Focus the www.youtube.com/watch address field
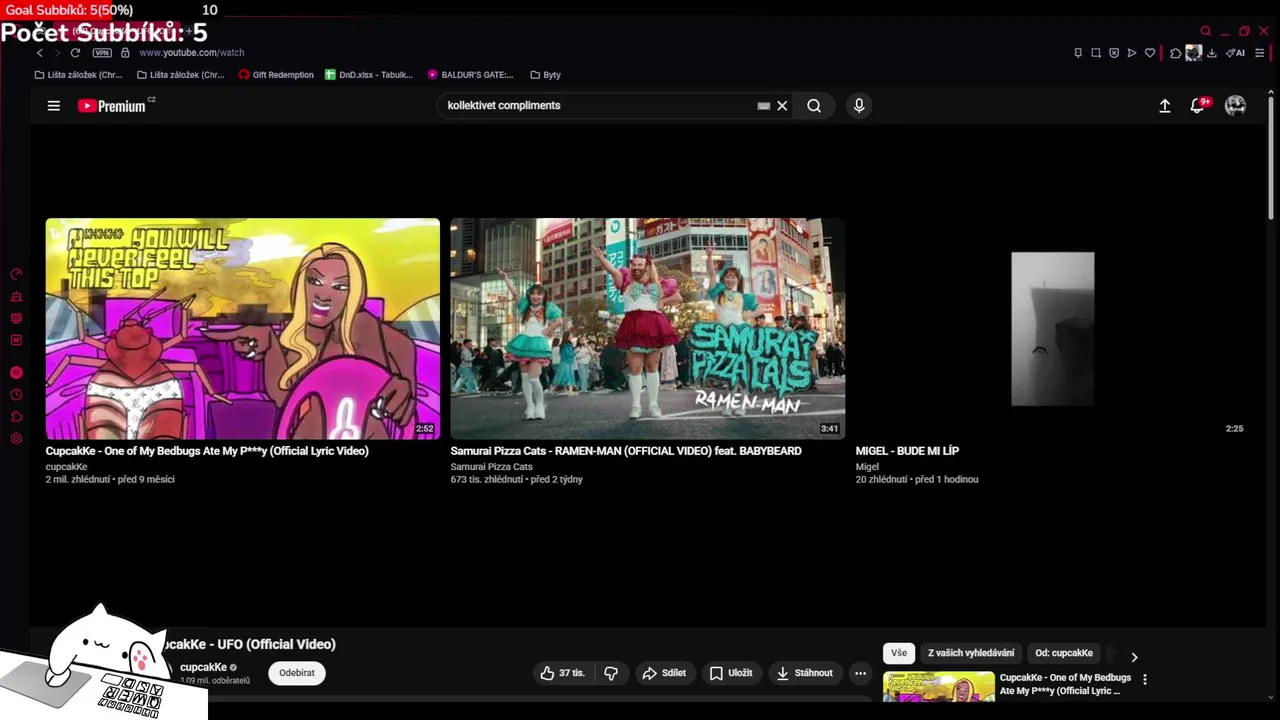The height and width of the screenshot is (720, 1280). [x=192, y=53]
